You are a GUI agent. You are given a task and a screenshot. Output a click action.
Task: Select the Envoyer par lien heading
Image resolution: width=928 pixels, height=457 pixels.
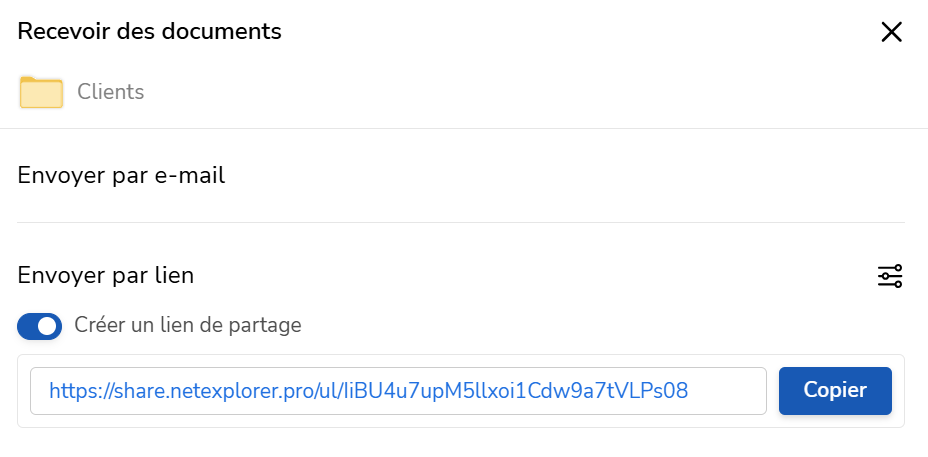pos(106,276)
